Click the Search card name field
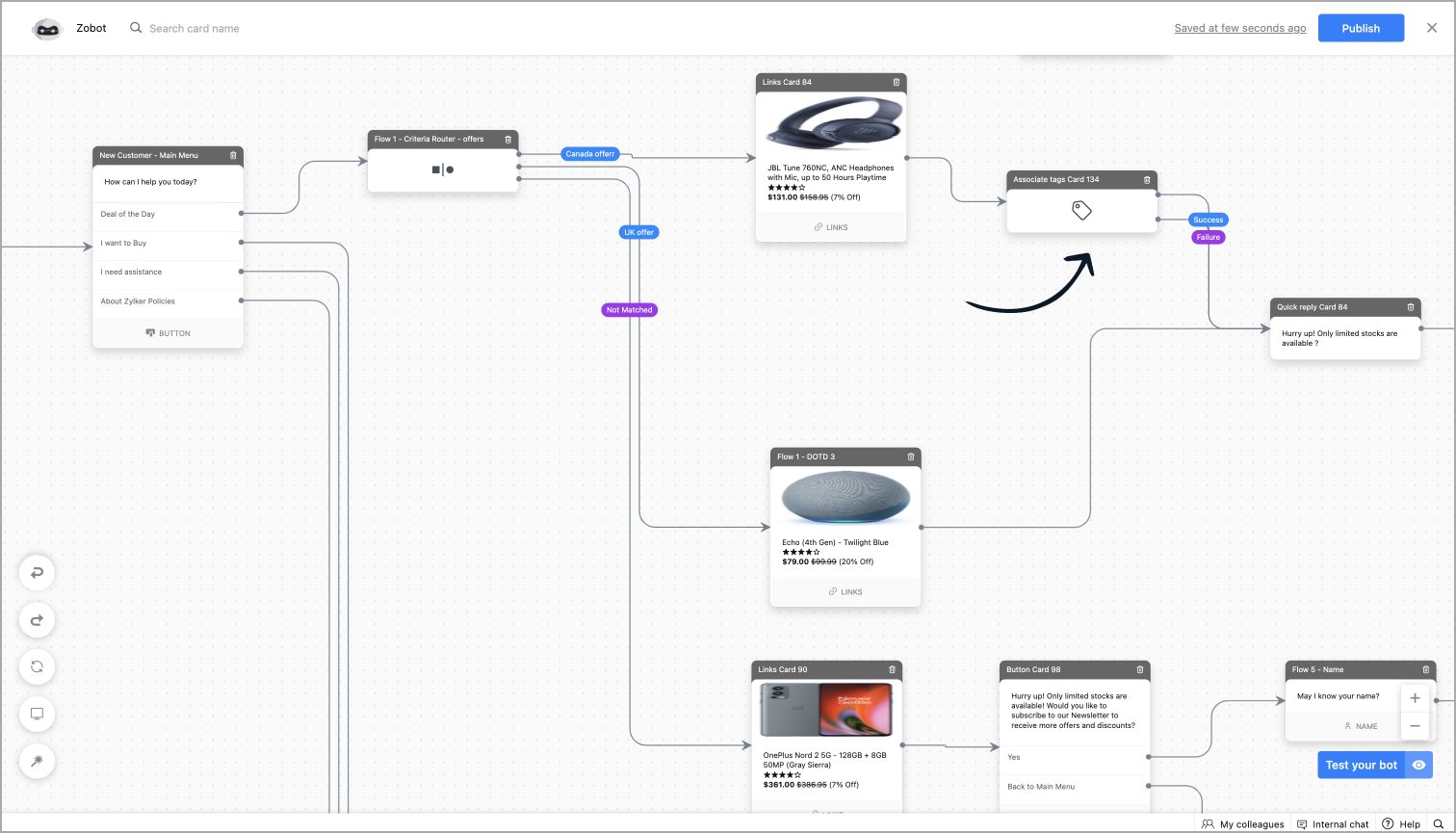 click(195, 28)
